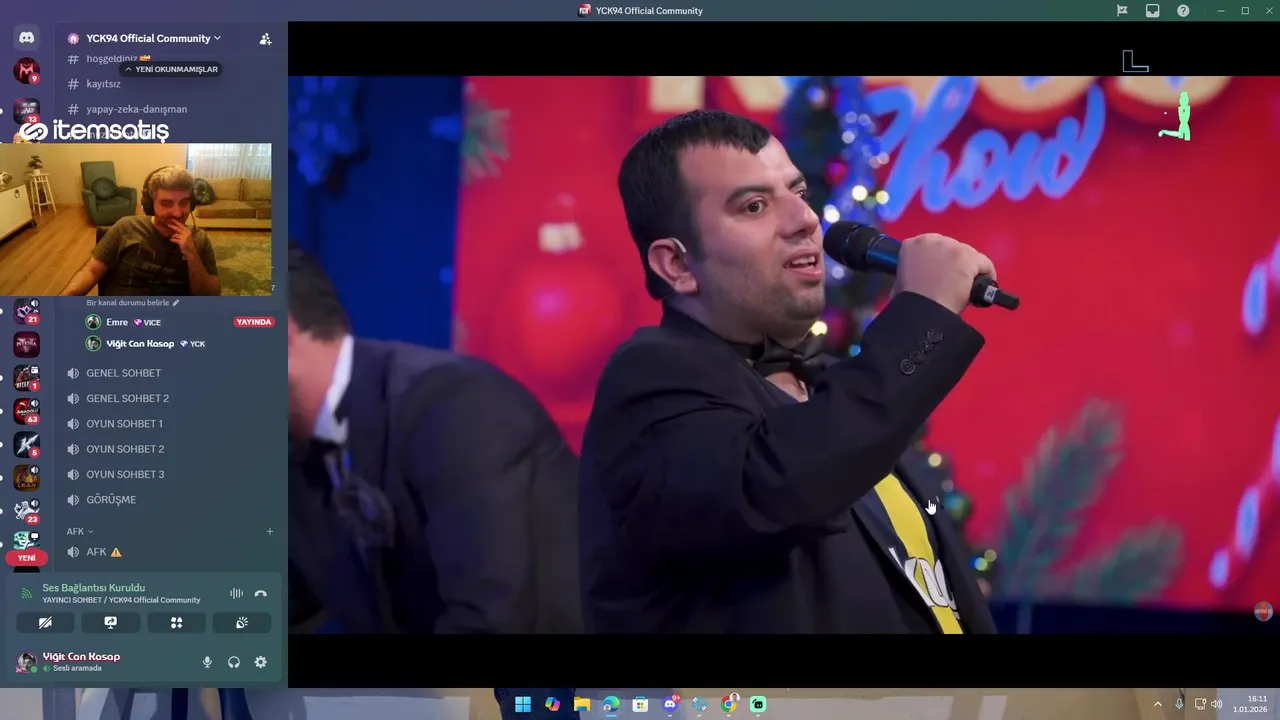Turn on camera in voice panel
The height and width of the screenshot is (720, 1280).
point(45,622)
